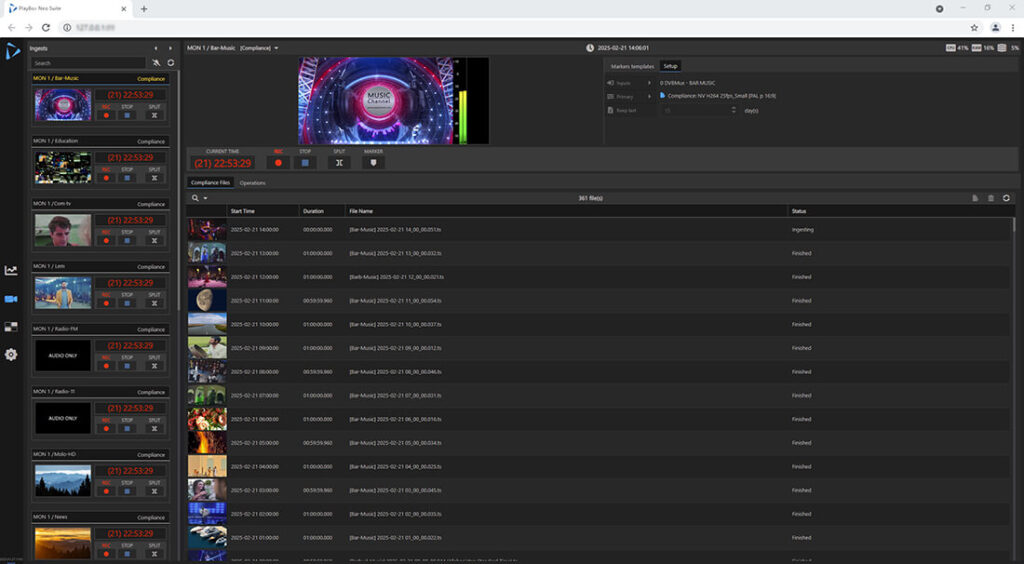Click the refresh icon beside ingest search
The height and width of the screenshot is (564, 1024).
[170, 63]
